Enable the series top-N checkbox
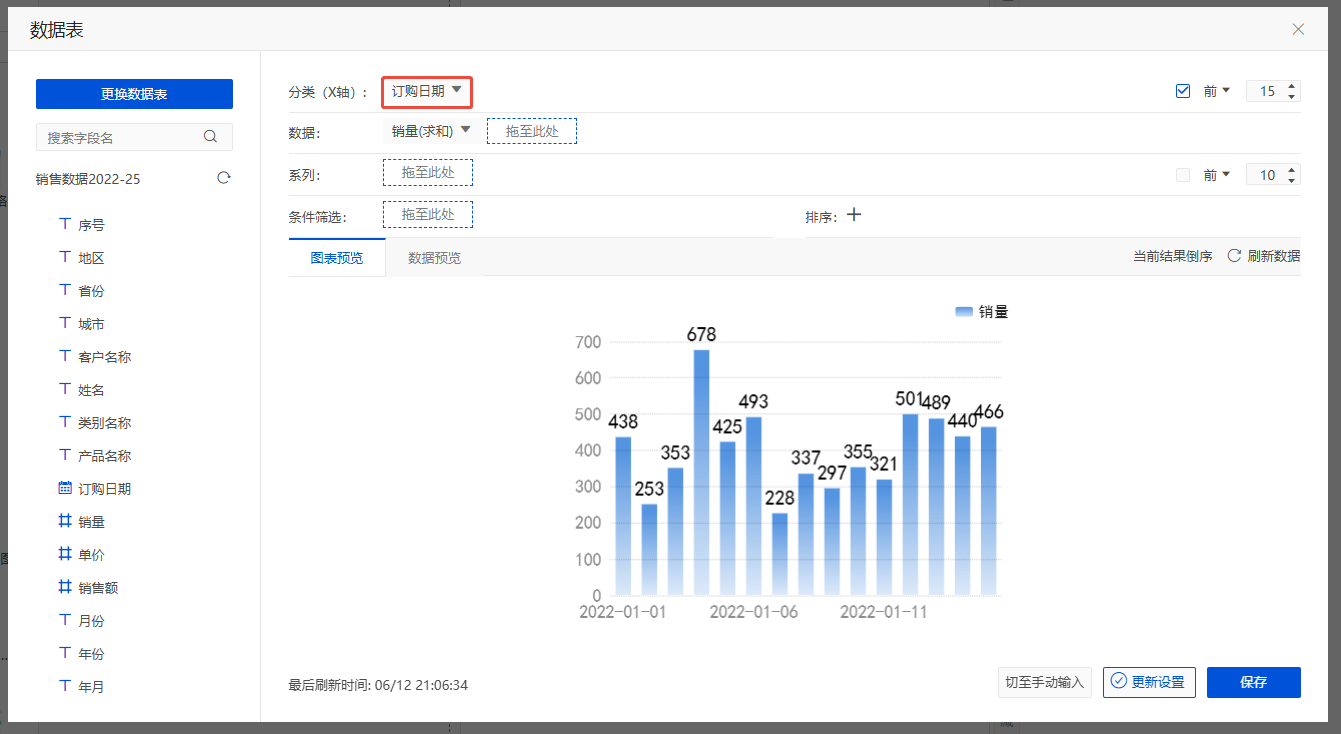 click(x=1183, y=175)
